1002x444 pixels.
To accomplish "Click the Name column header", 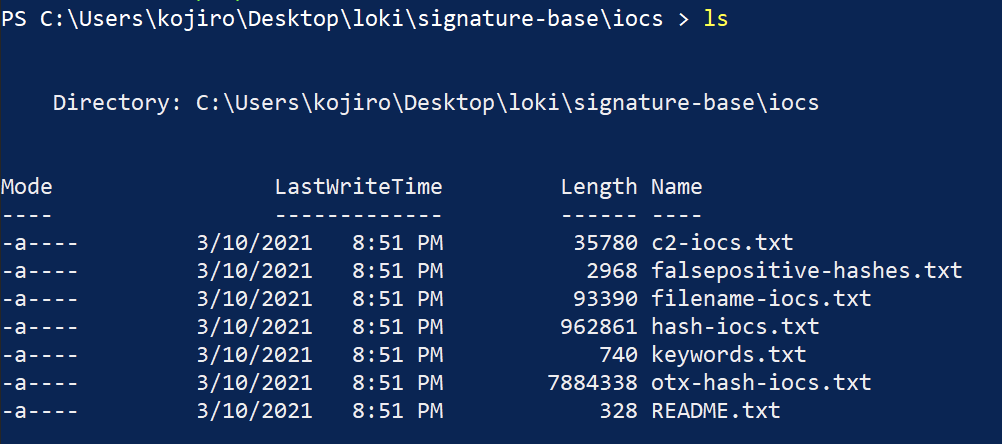I will pyautogui.click(x=676, y=186).
